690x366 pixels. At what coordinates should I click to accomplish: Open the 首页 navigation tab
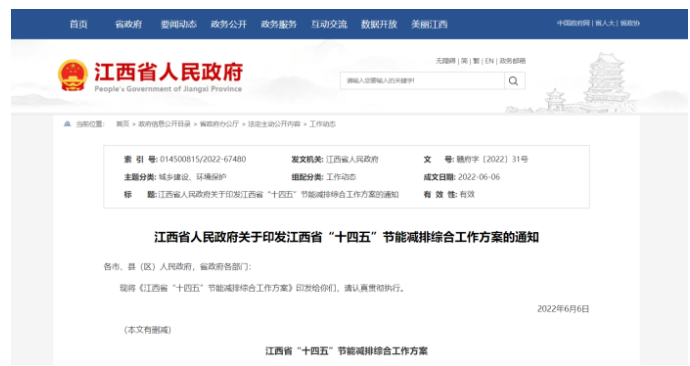coord(78,24)
